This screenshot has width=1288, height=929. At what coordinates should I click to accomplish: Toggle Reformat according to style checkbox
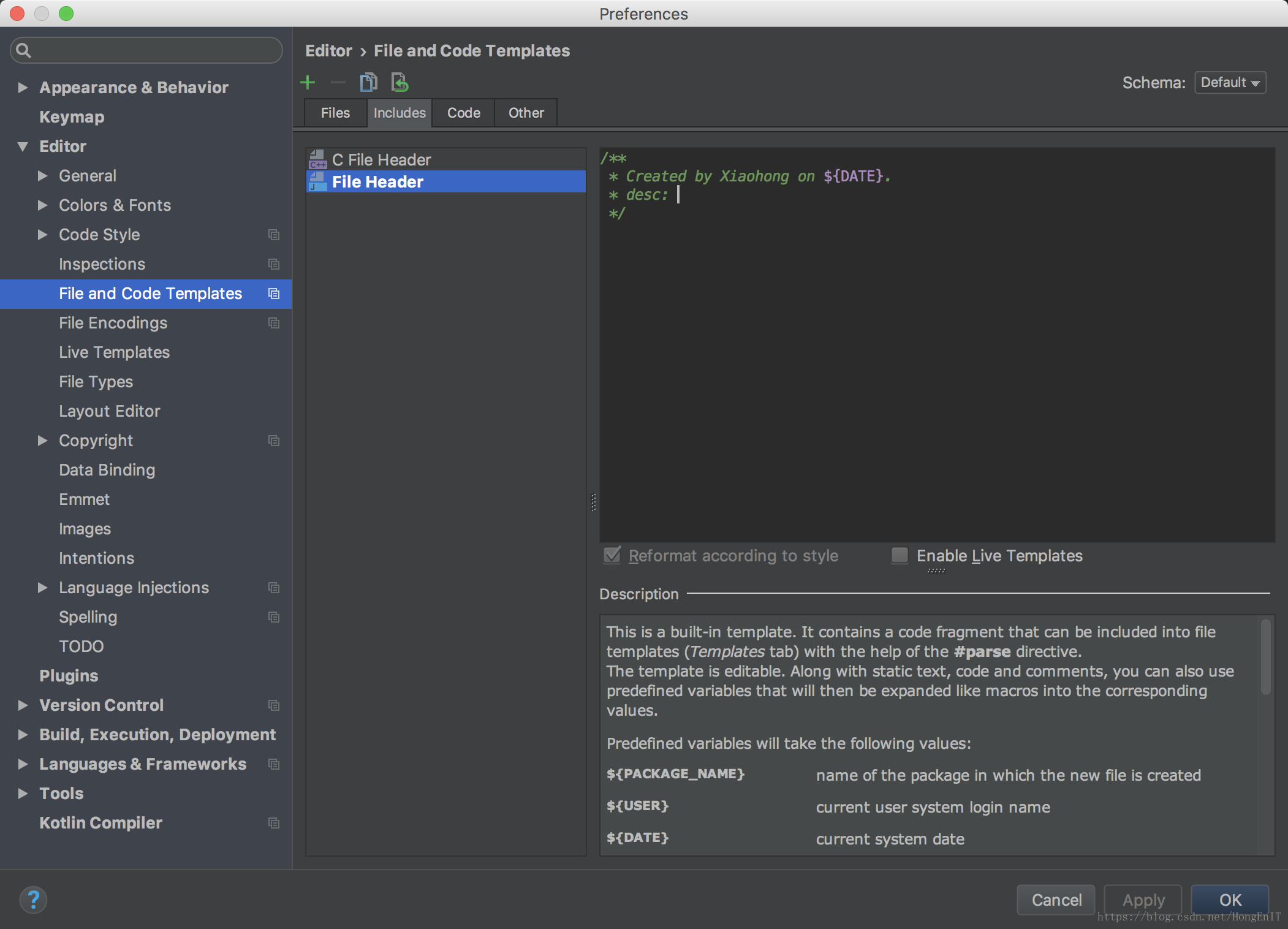pyautogui.click(x=612, y=555)
